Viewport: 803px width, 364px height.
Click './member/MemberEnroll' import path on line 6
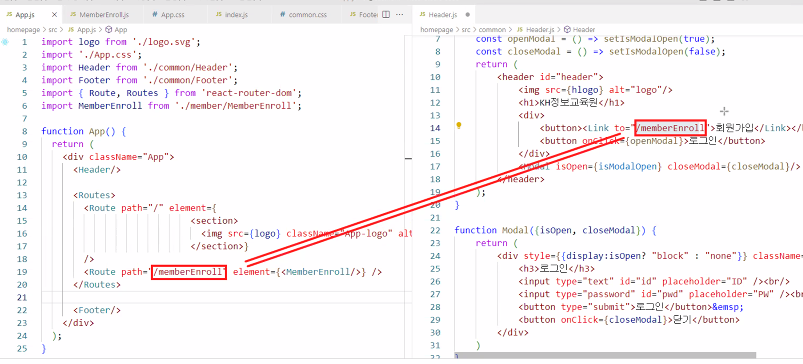[x=238, y=106]
